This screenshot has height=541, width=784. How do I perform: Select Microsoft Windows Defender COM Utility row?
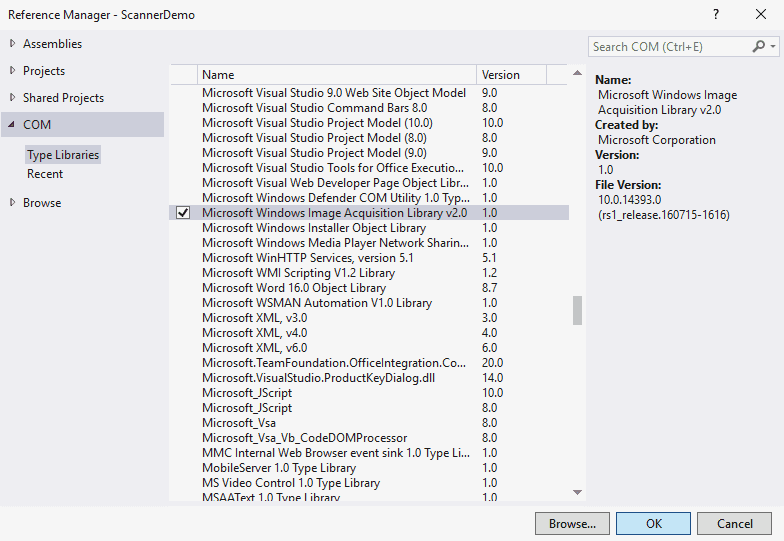369,198
